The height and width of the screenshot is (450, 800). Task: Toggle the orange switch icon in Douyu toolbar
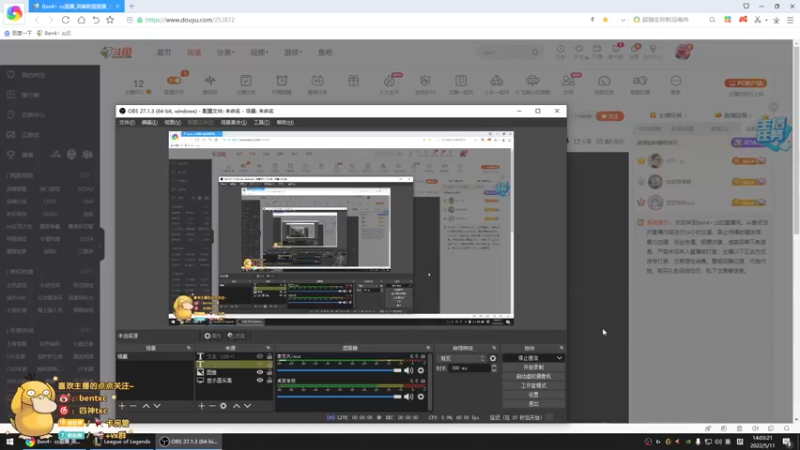(174, 80)
